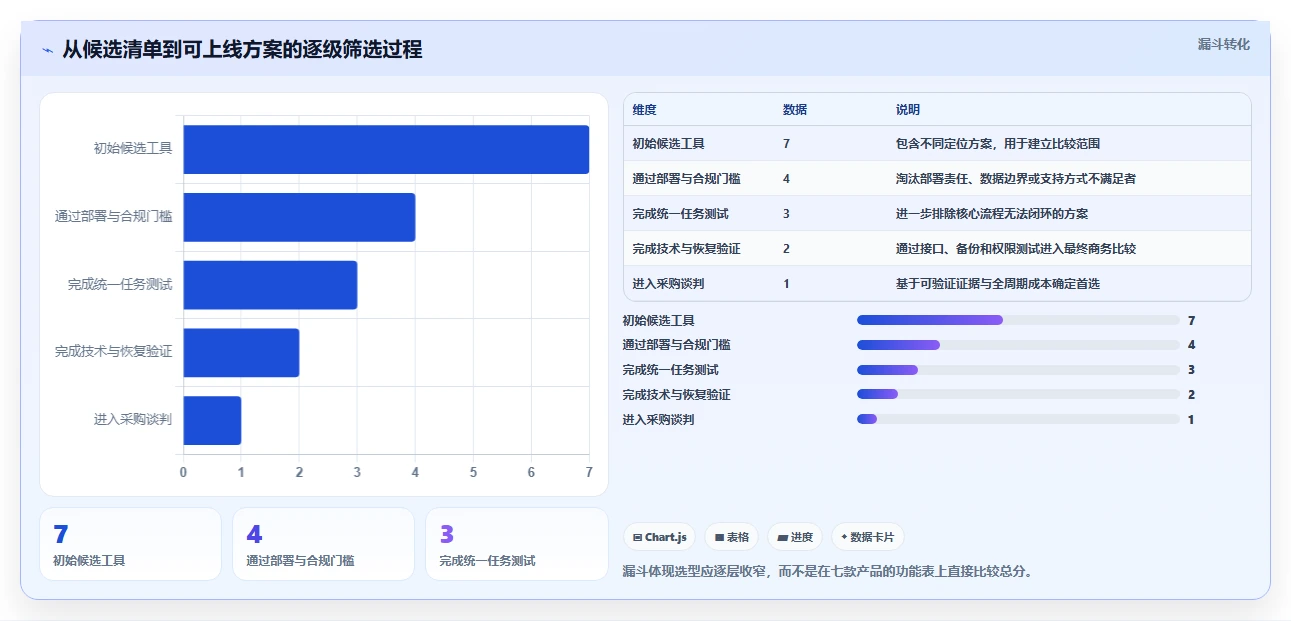The height and width of the screenshot is (621, 1291).
Task: Select the 数据卡片 chip
Action: click(x=867, y=537)
